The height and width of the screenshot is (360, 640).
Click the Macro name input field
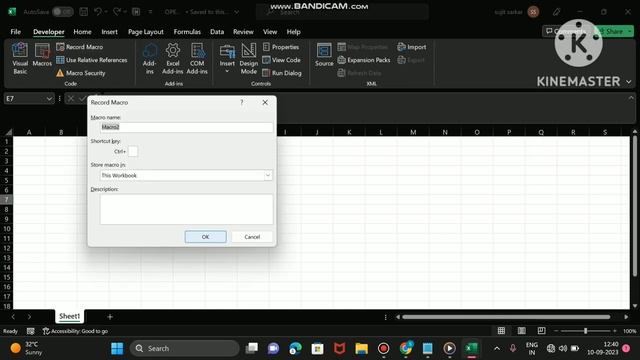(187, 127)
